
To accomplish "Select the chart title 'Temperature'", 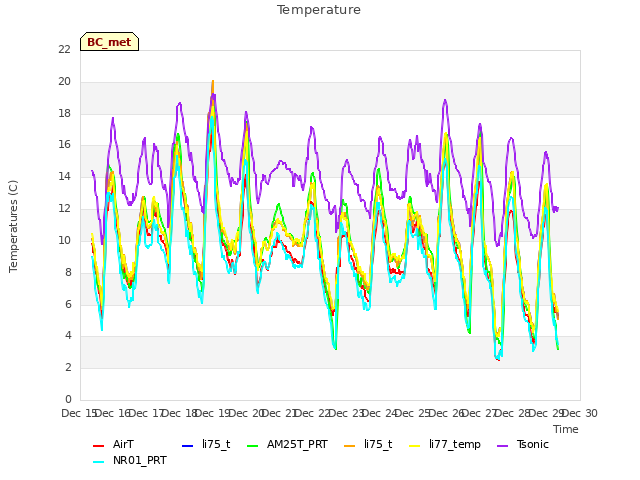I will [319, 10].
